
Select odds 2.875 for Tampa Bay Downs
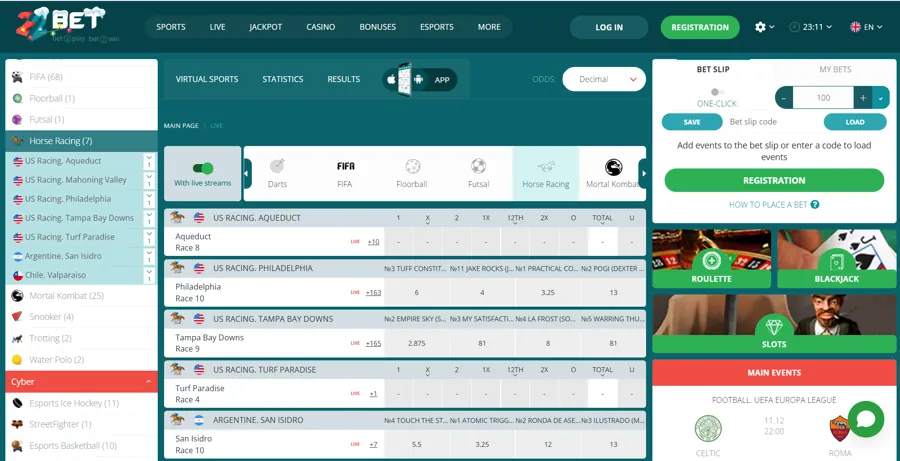pyautogui.click(x=417, y=343)
